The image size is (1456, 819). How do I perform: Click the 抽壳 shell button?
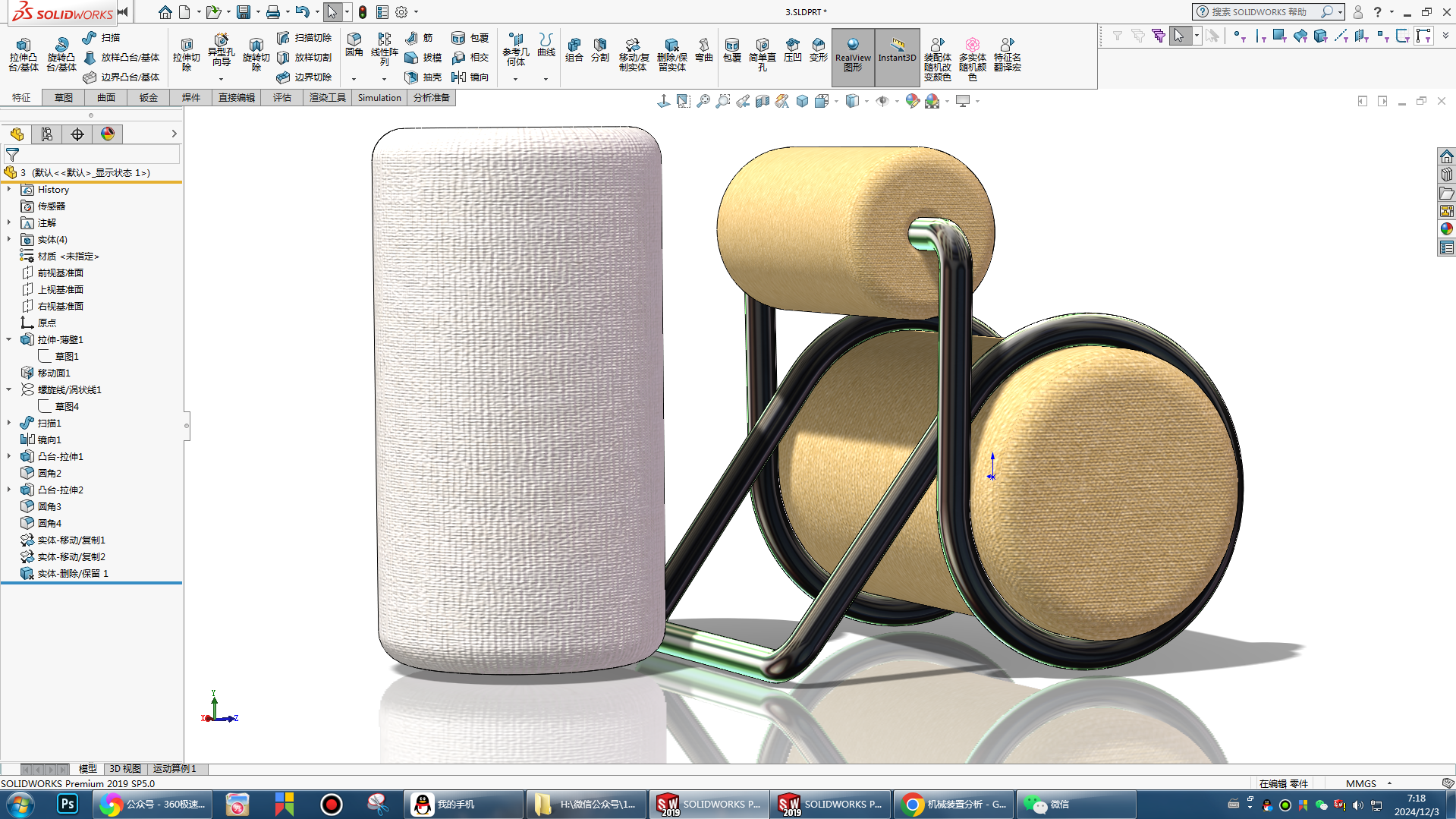point(423,77)
